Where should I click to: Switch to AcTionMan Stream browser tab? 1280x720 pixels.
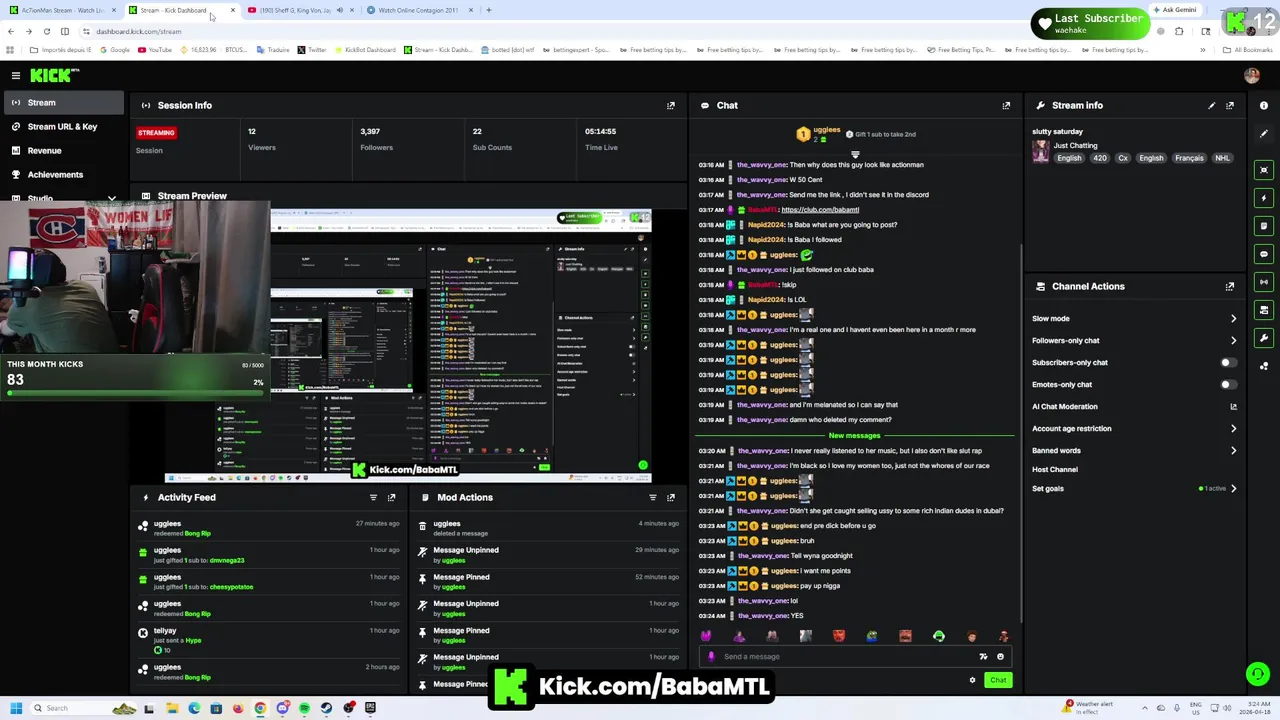62,10
